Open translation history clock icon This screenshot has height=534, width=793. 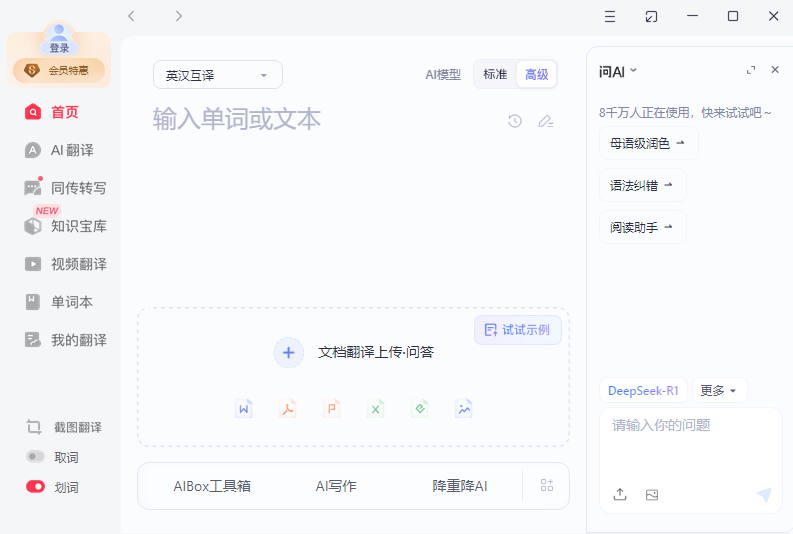[x=515, y=121]
